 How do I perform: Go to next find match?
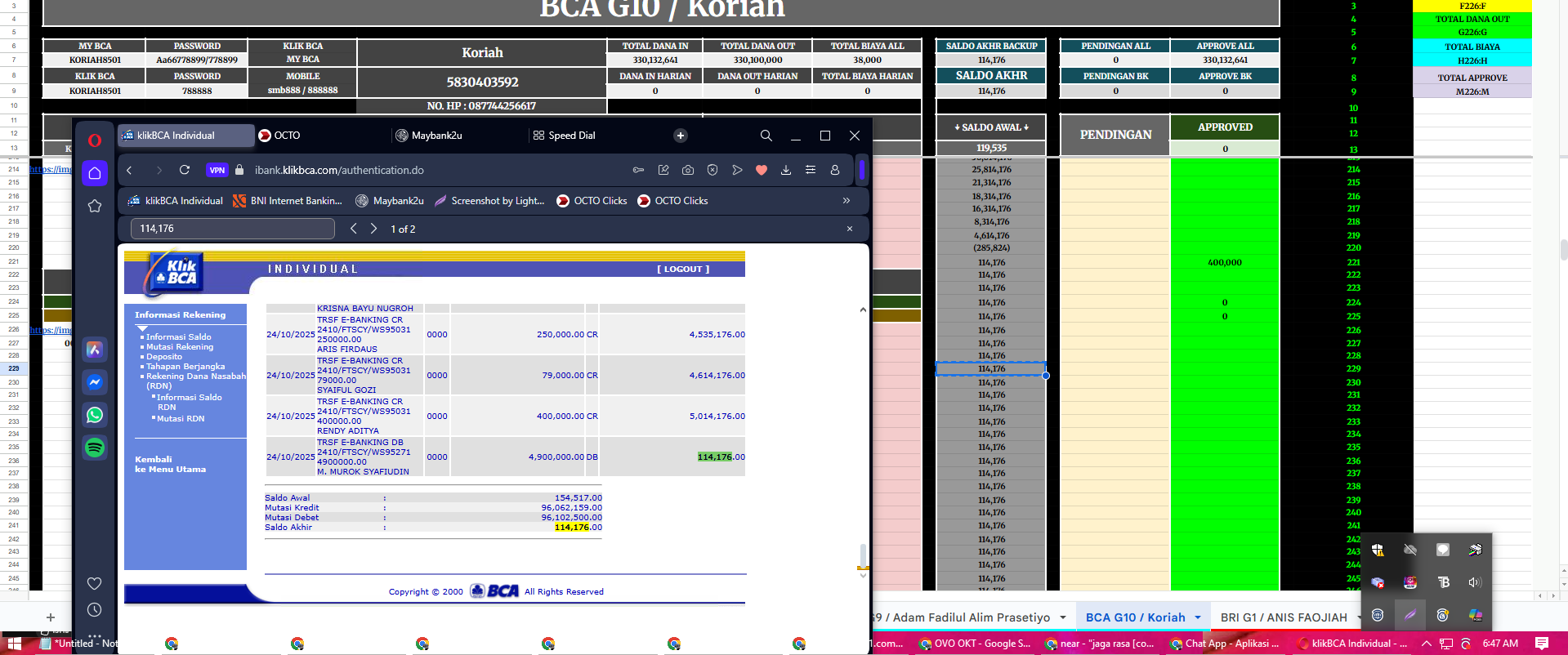pos(373,229)
